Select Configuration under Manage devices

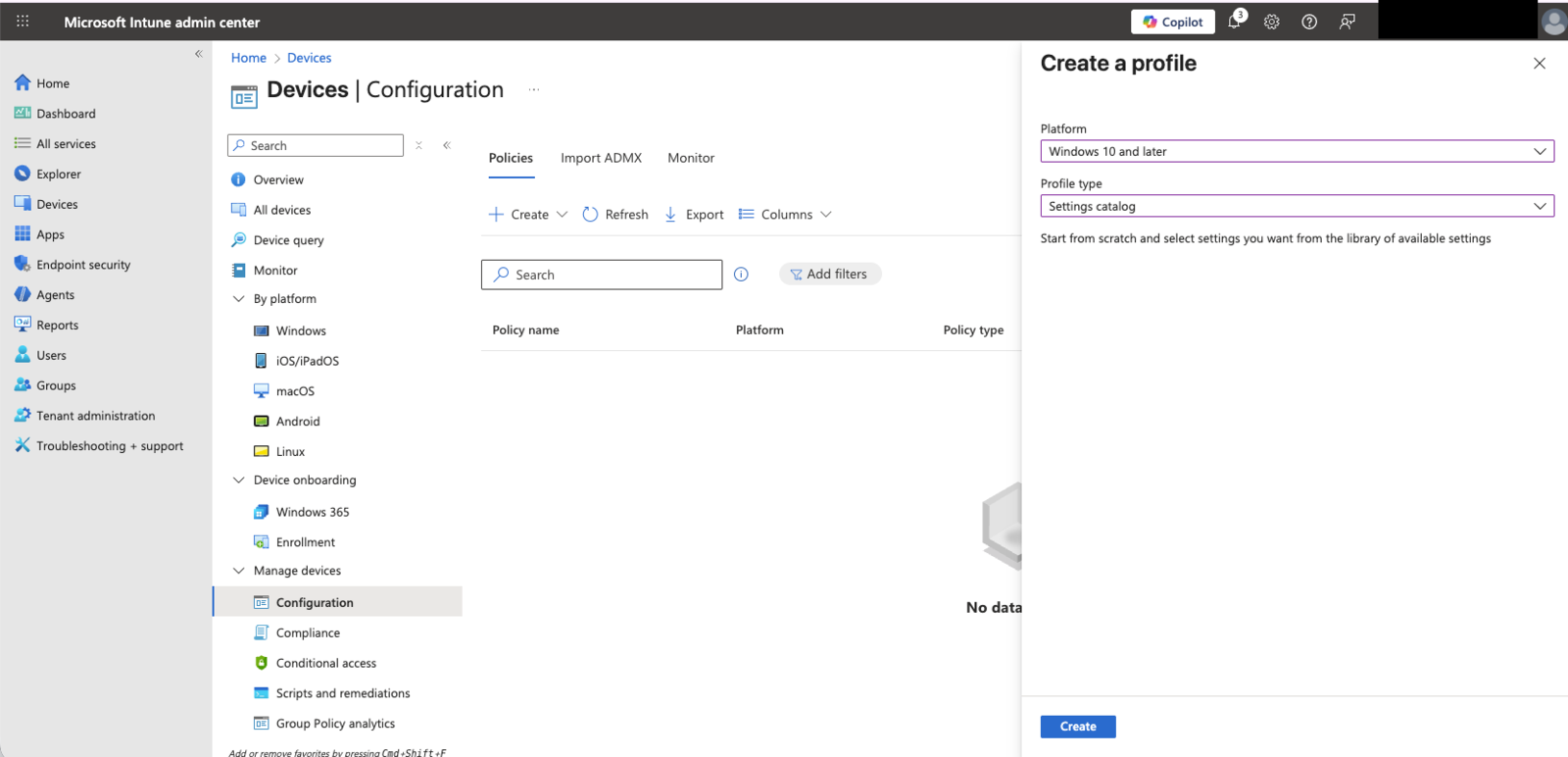point(337,602)
